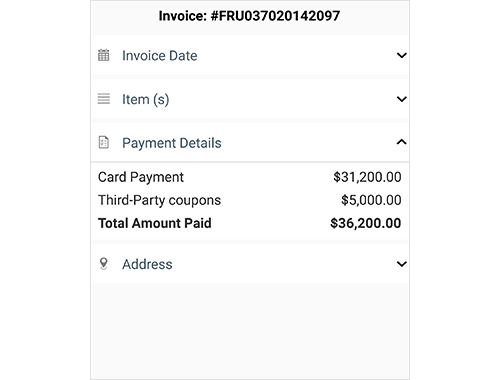Expand the Item (s) section chevron
This screenshot has height=380, width=500.
(402, 99)
